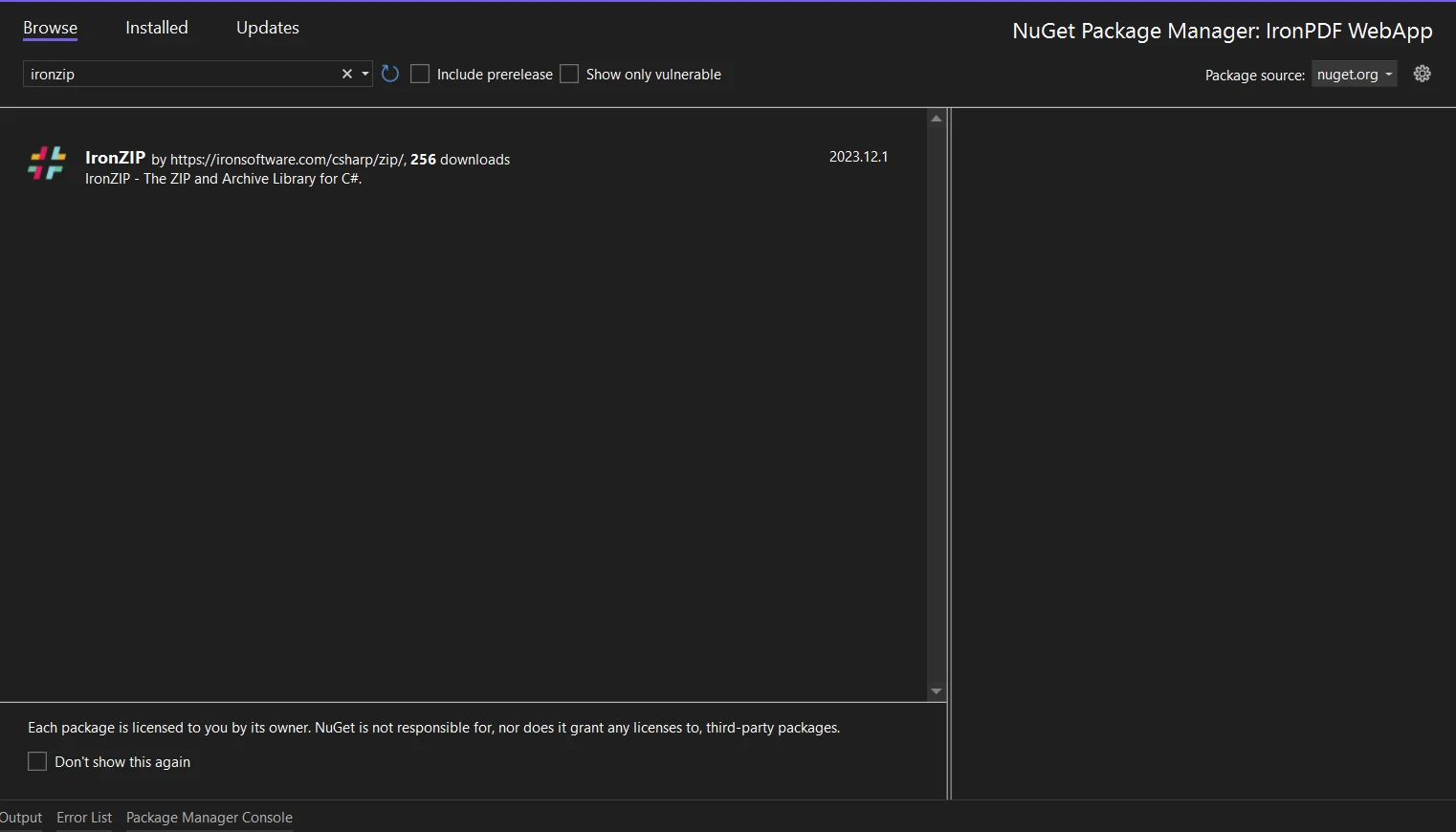The width and height of the screenshot is (1456, 832).
Task: Show the Output panel tab
Action: click(21, 818)
